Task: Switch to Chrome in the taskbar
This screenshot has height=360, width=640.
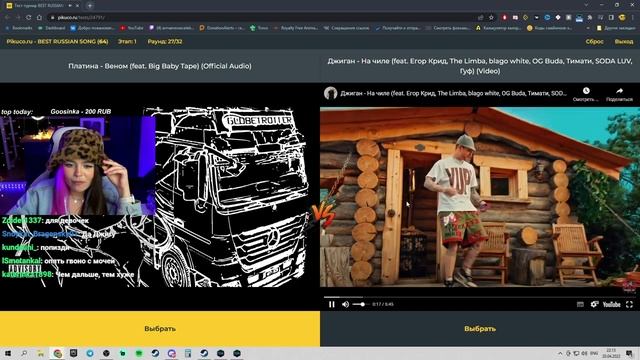Action: pyautogui.click(x=57, y=353)
